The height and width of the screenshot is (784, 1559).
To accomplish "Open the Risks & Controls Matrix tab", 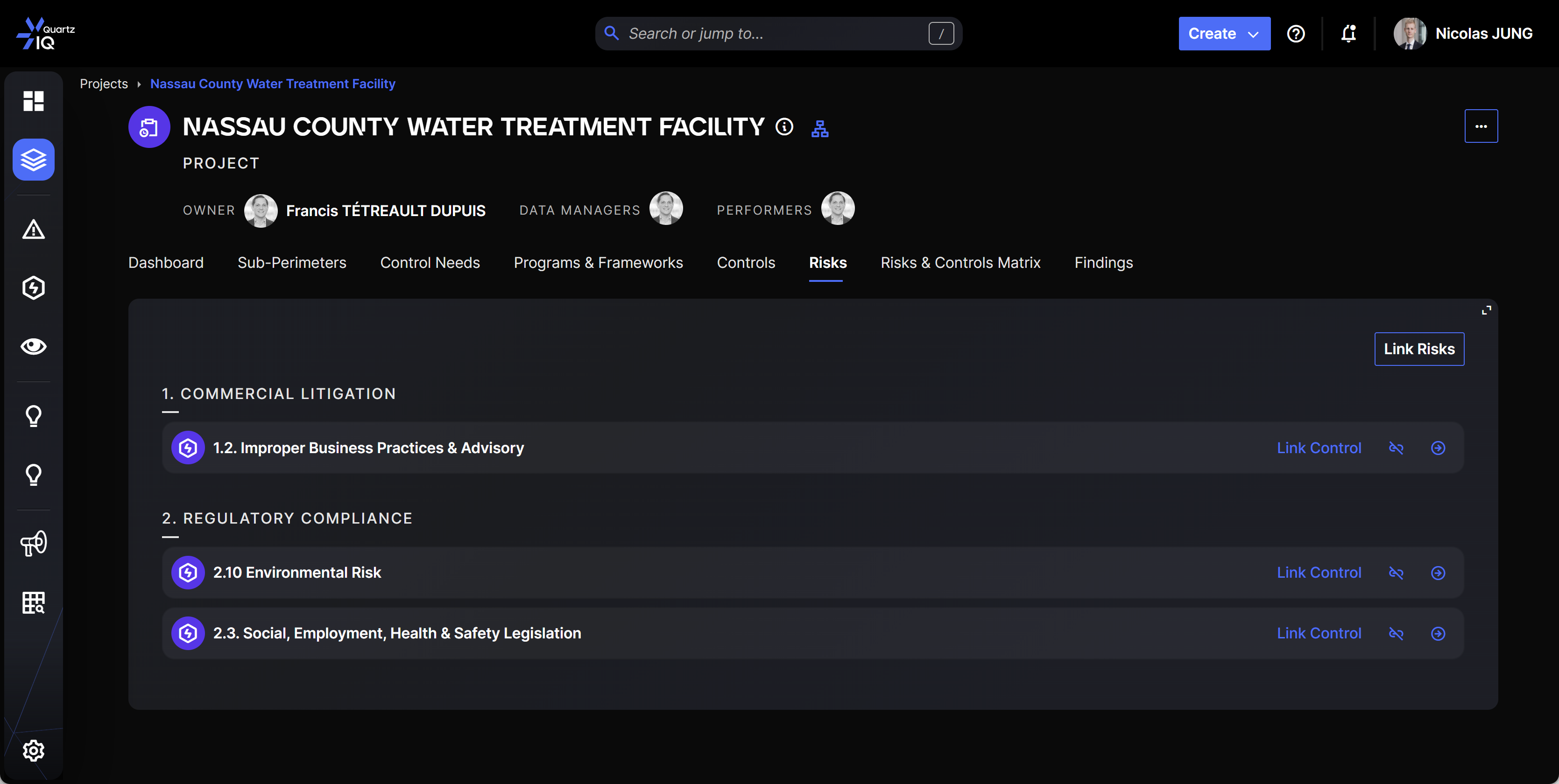I will click(x=960, y=263).
